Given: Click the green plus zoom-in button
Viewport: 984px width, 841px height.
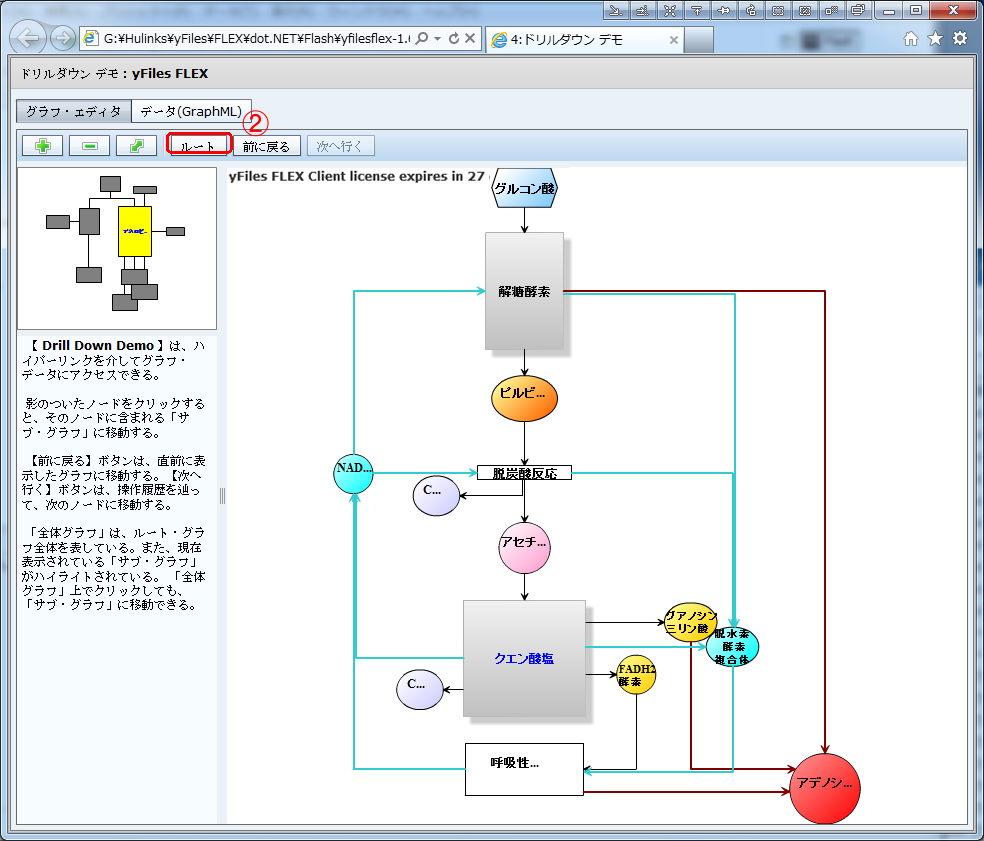Looking at the screenshot, I should [43, 146].
